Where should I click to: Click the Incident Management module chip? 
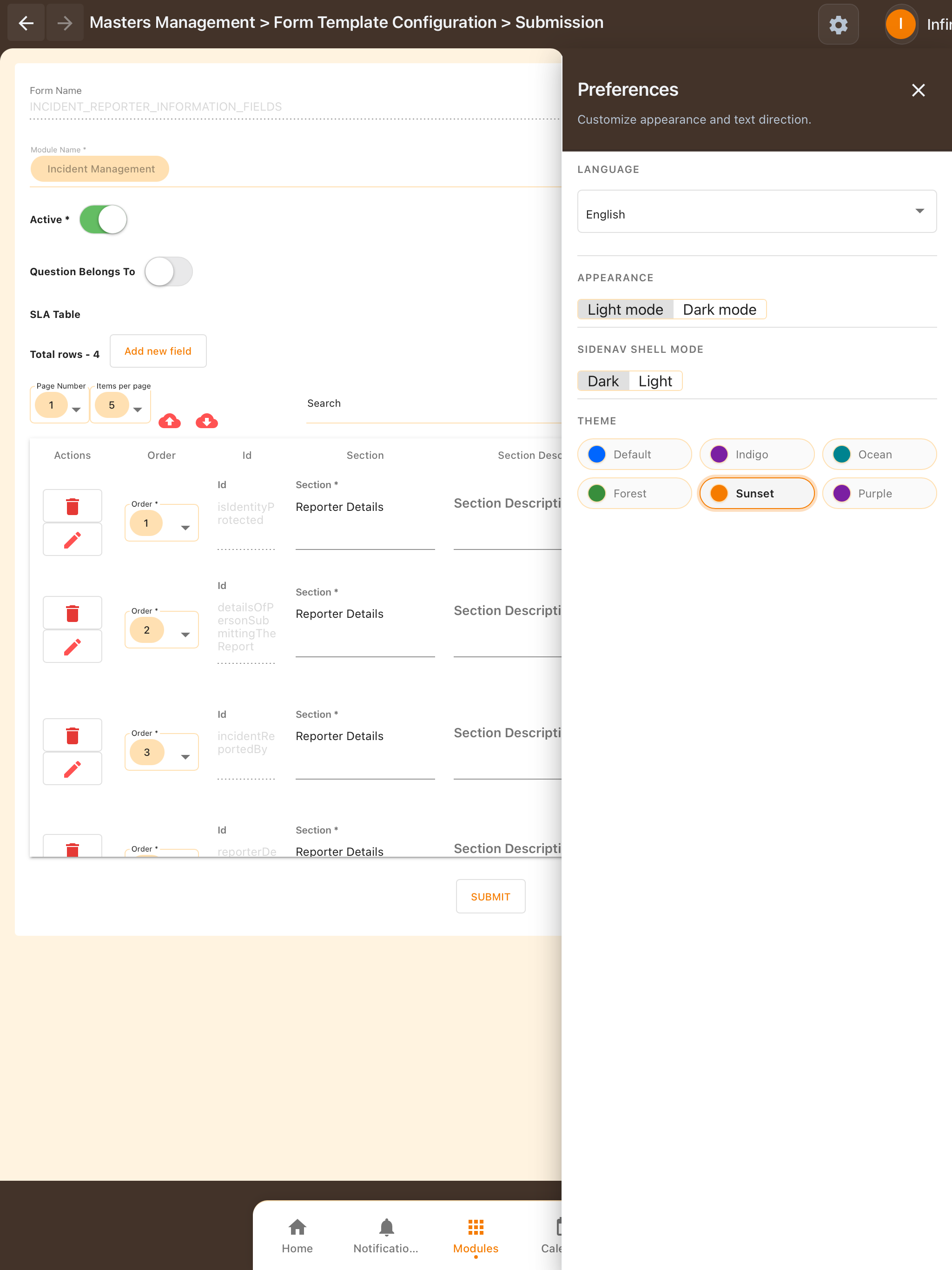pyautogui.click(x=100, y=169)
